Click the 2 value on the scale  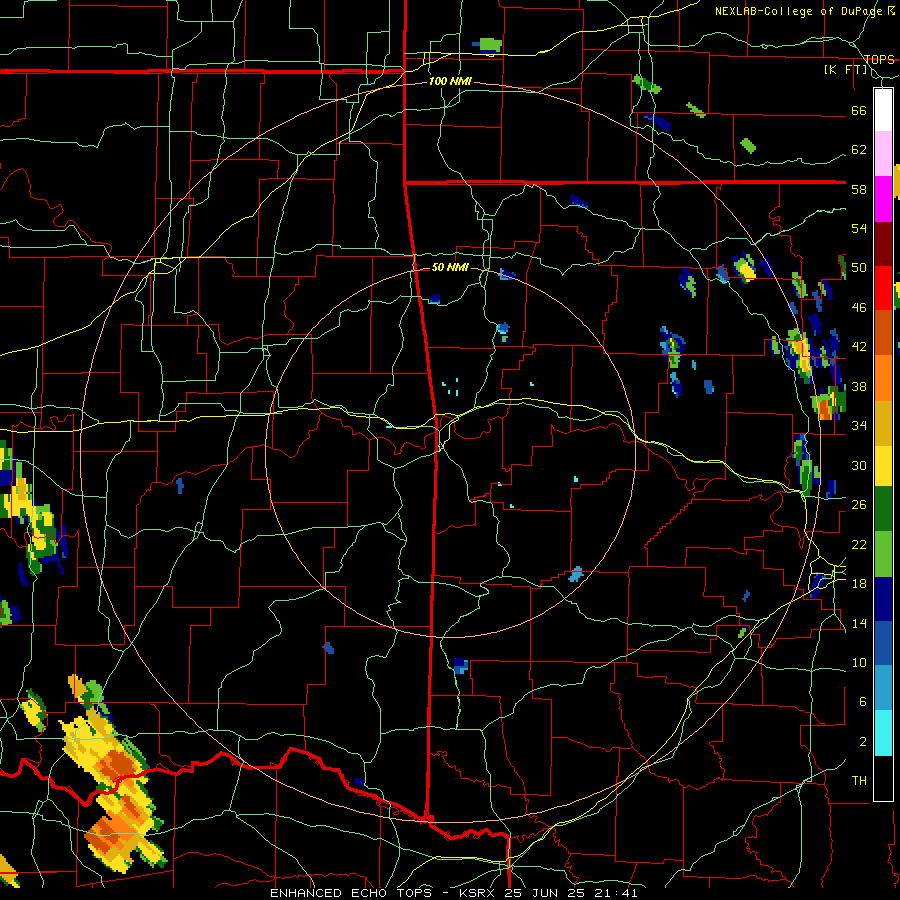tap(863, 741)
